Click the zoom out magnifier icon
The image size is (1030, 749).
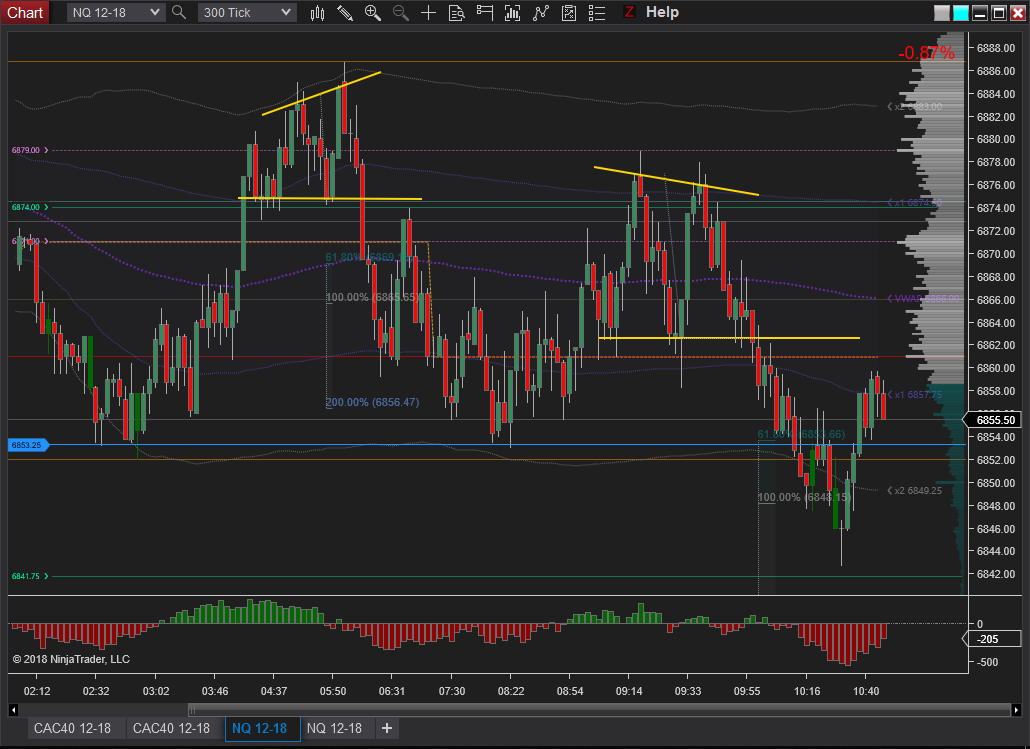point(400,12)
